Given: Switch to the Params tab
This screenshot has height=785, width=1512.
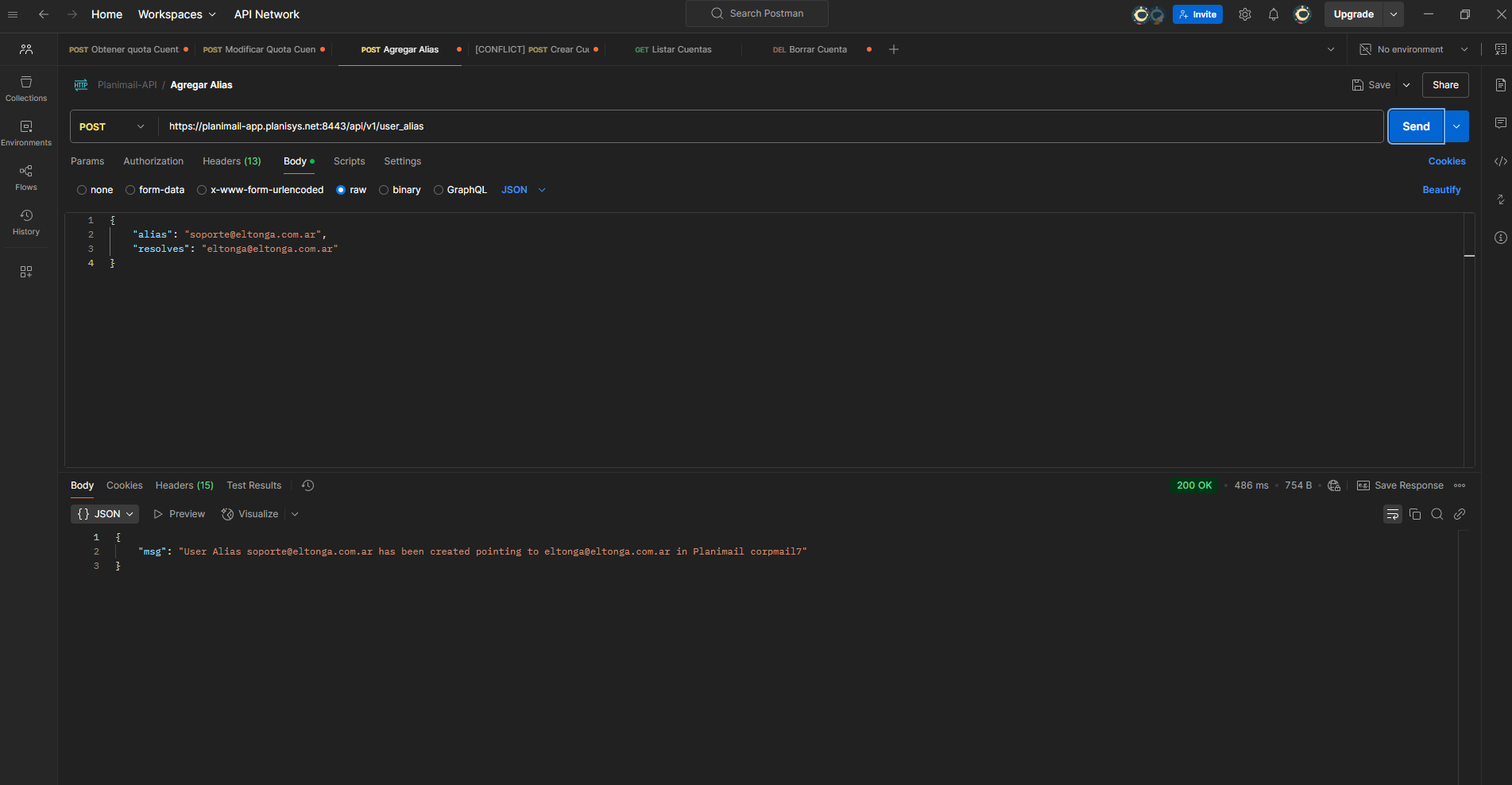Looking at the screenshot, I should [x=87, y=161].
